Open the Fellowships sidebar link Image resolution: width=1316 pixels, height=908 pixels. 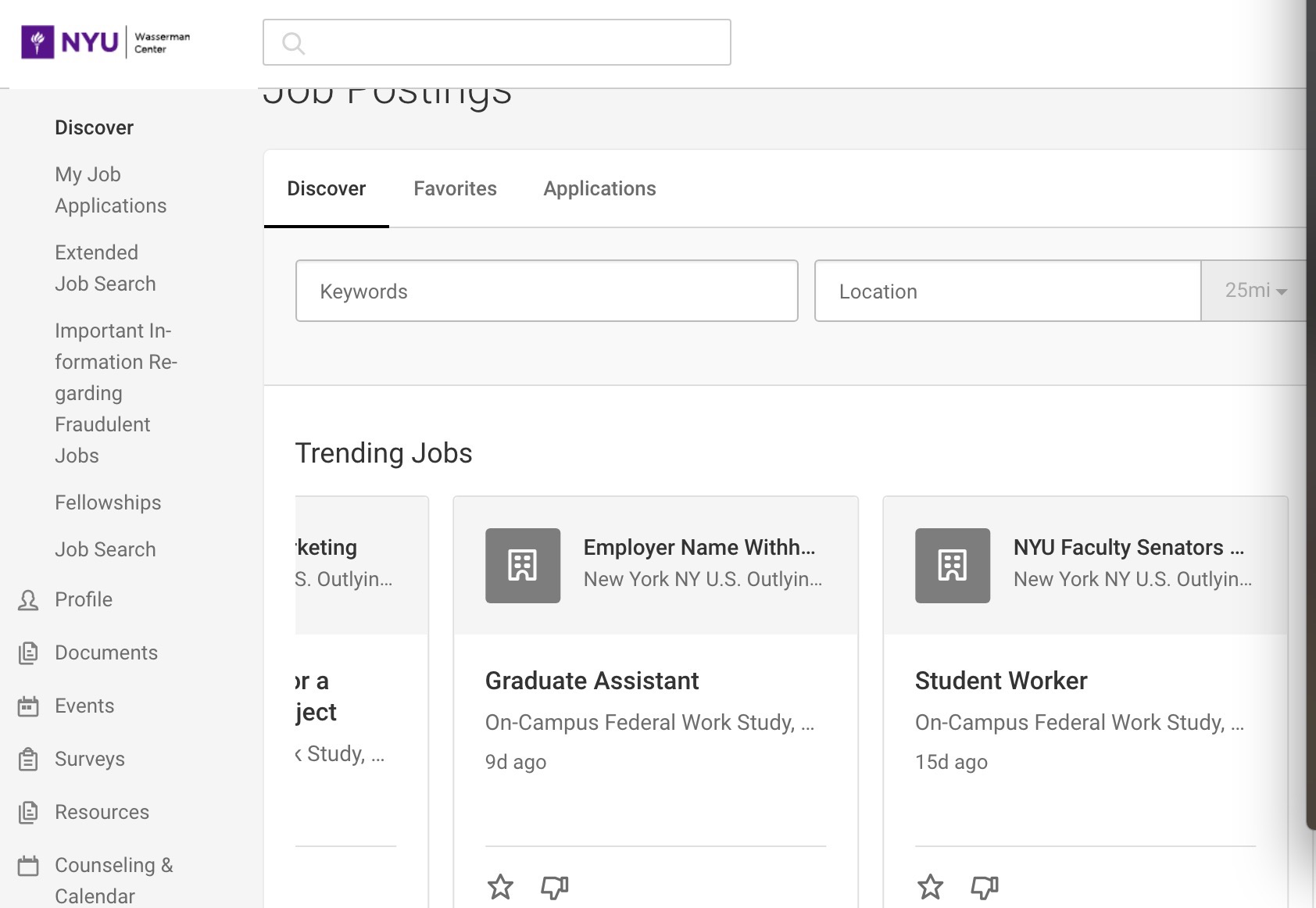coord(108,502)
